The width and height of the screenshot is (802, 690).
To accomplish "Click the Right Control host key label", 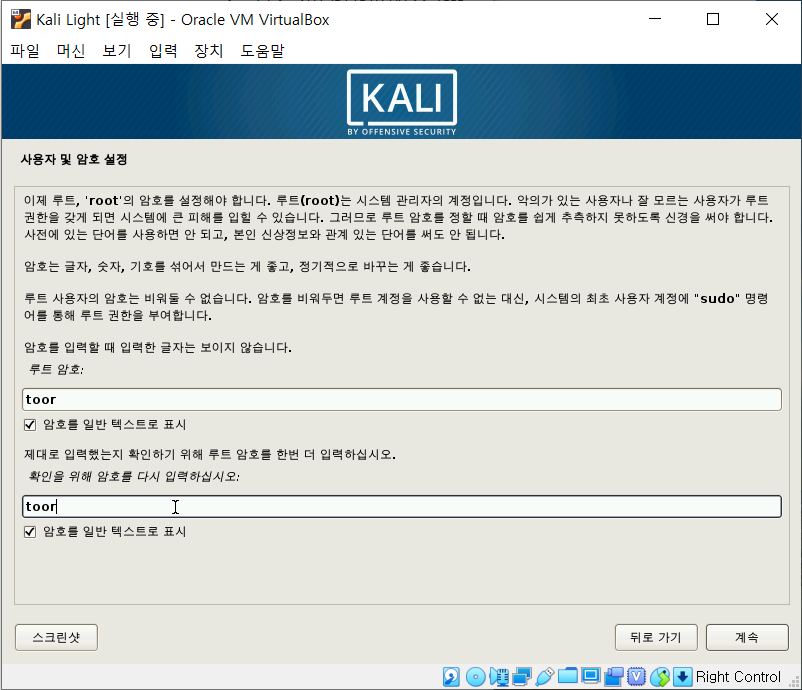I will (738, 677).
